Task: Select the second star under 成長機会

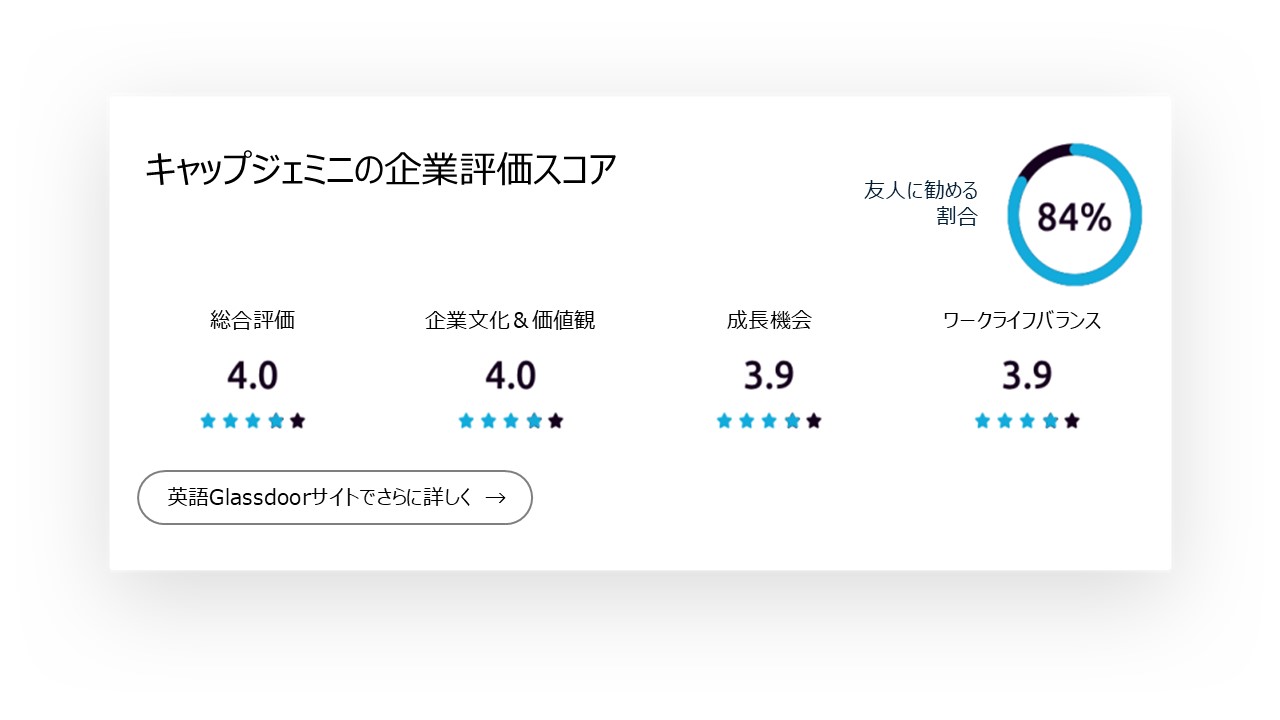Action: [x=745, y=420]
